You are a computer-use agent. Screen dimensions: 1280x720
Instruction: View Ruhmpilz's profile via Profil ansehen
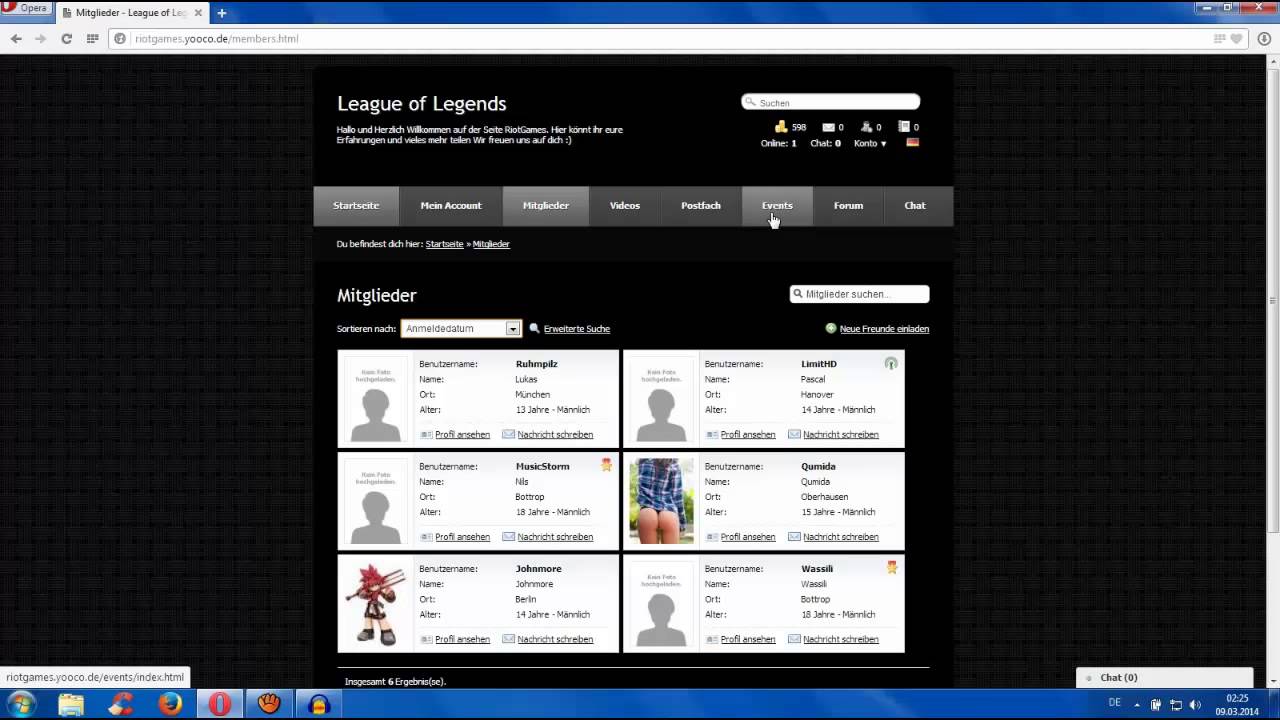tap(463, 435)
